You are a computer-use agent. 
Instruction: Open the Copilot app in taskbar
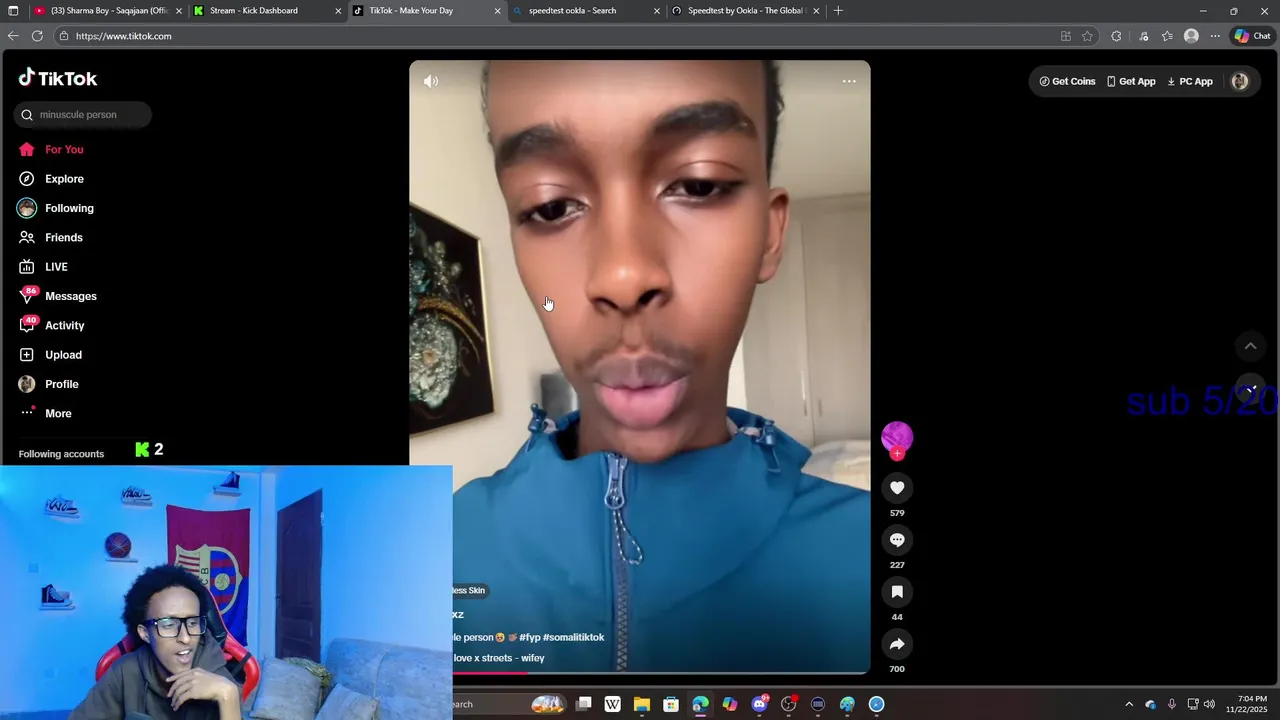[730, 704]
